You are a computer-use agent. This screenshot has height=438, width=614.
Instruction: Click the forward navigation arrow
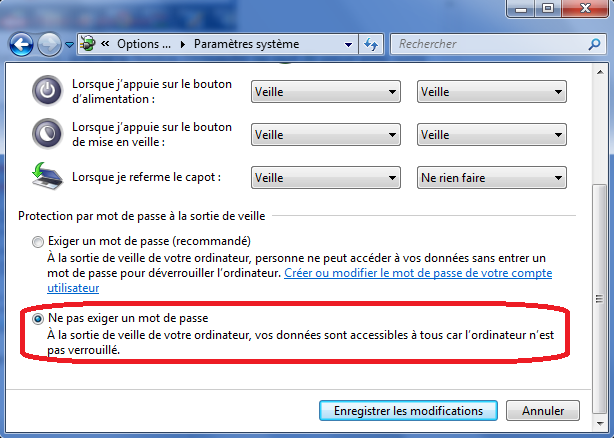49,44
